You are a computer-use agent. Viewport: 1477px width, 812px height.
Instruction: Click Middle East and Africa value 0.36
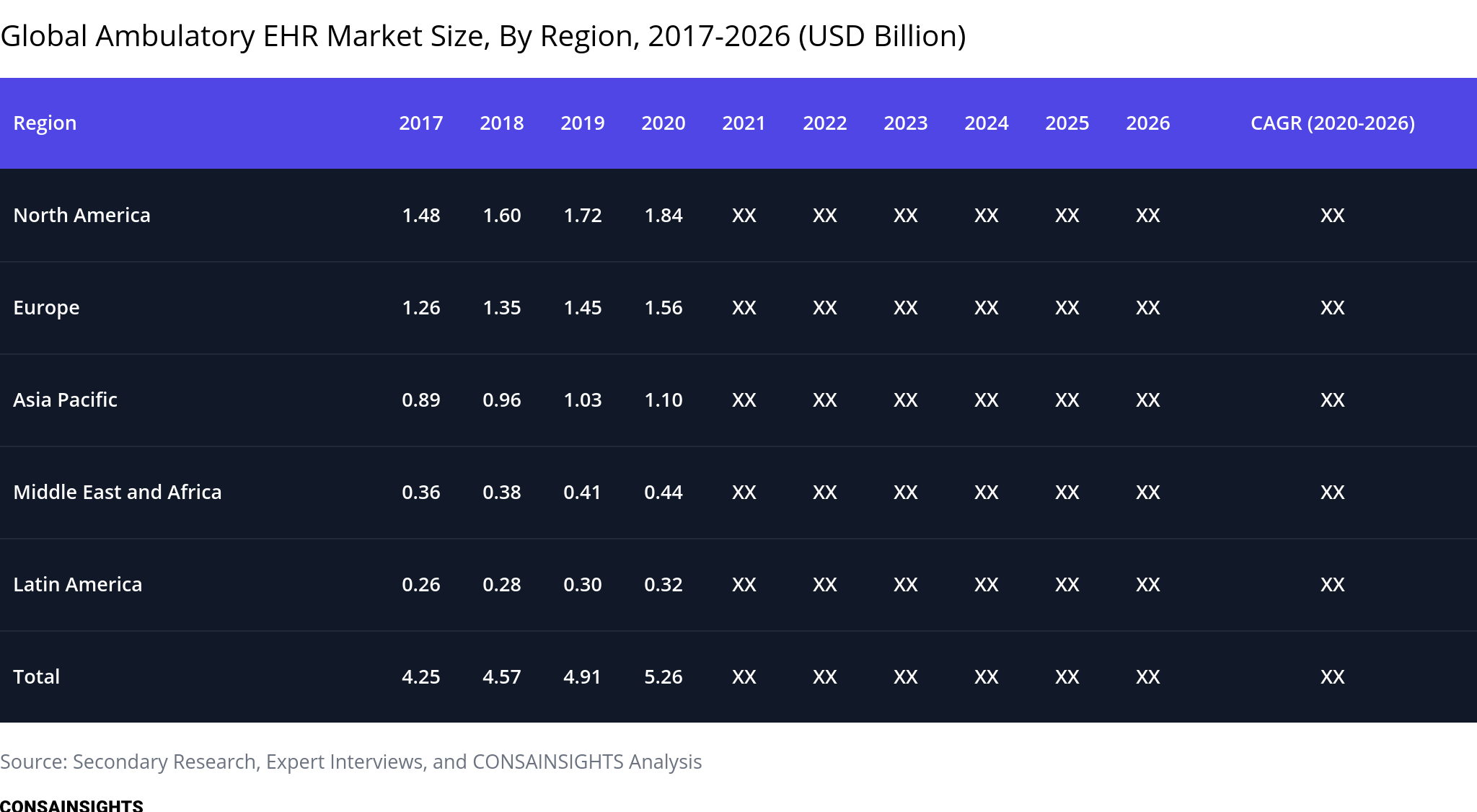(x=421, y=492)
